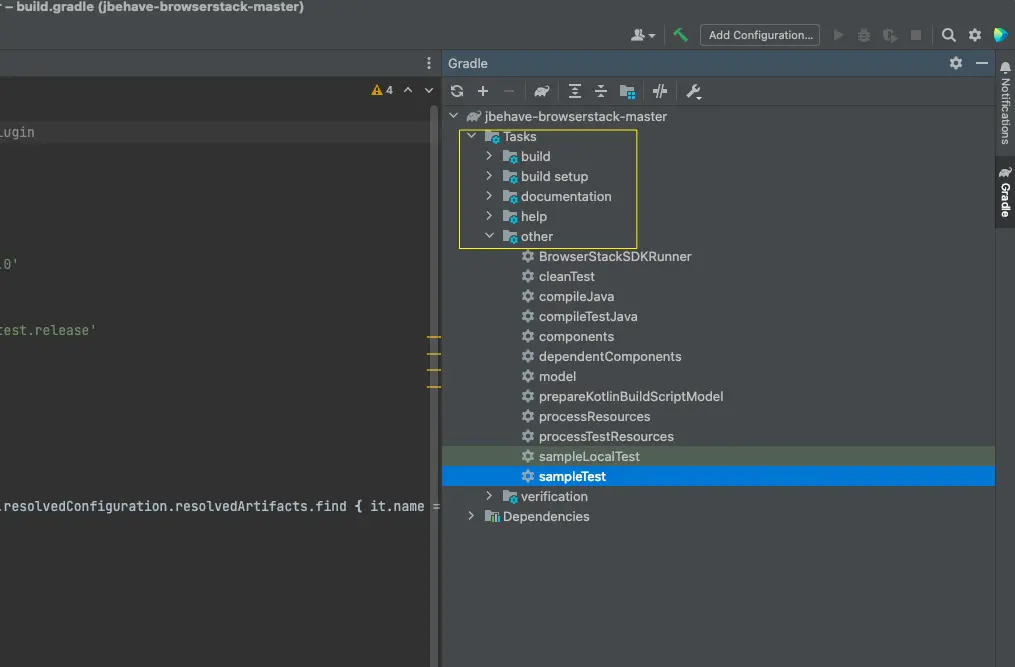This screenshot has width=1015, height=667.
Task: Open the user account dropdown
Action: click(x=643, y=35)
